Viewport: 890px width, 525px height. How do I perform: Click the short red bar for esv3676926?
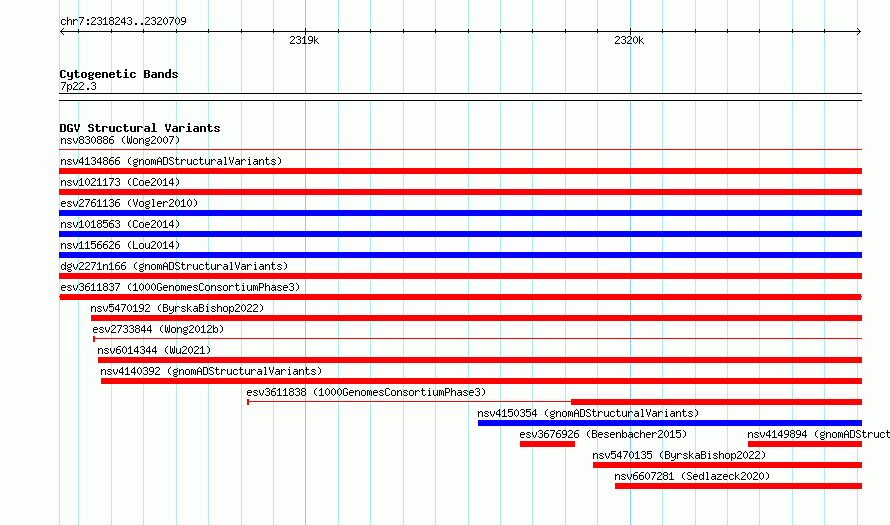coord(547,444)
